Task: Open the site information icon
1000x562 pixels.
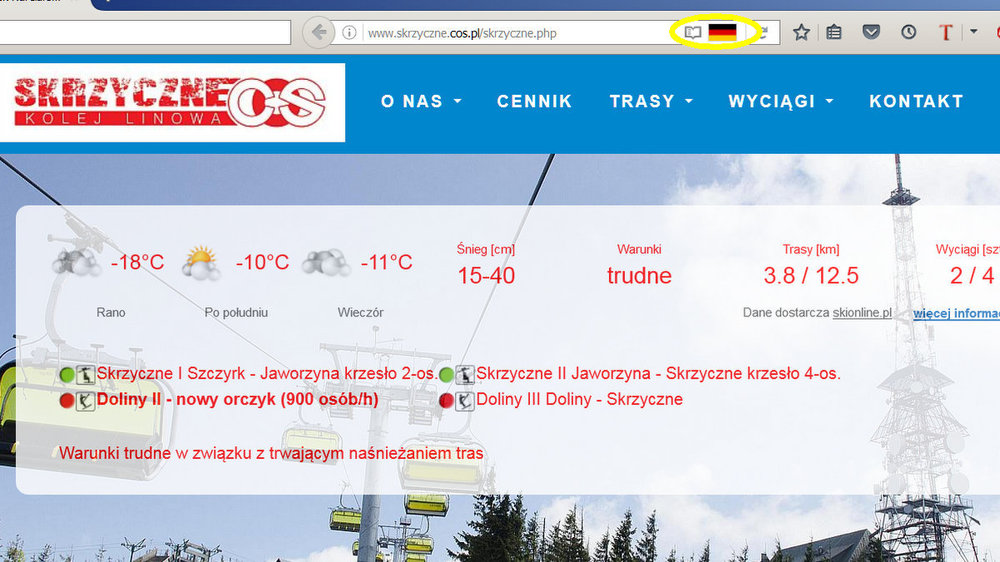Action: pyautogui.click(x=349, y=33)
